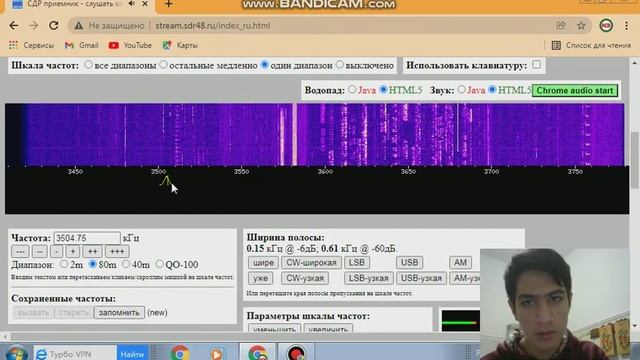
Task: Click the Турбо VPN search box
Action: pos(76,354)
